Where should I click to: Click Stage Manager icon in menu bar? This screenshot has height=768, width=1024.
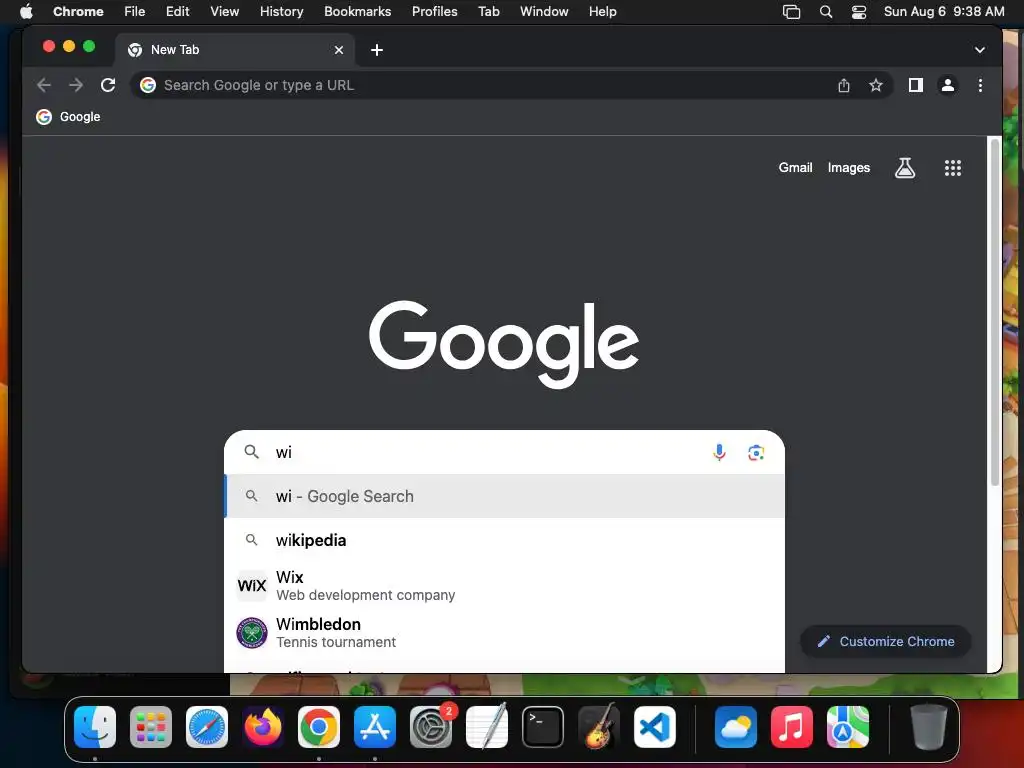pos(791,12)
